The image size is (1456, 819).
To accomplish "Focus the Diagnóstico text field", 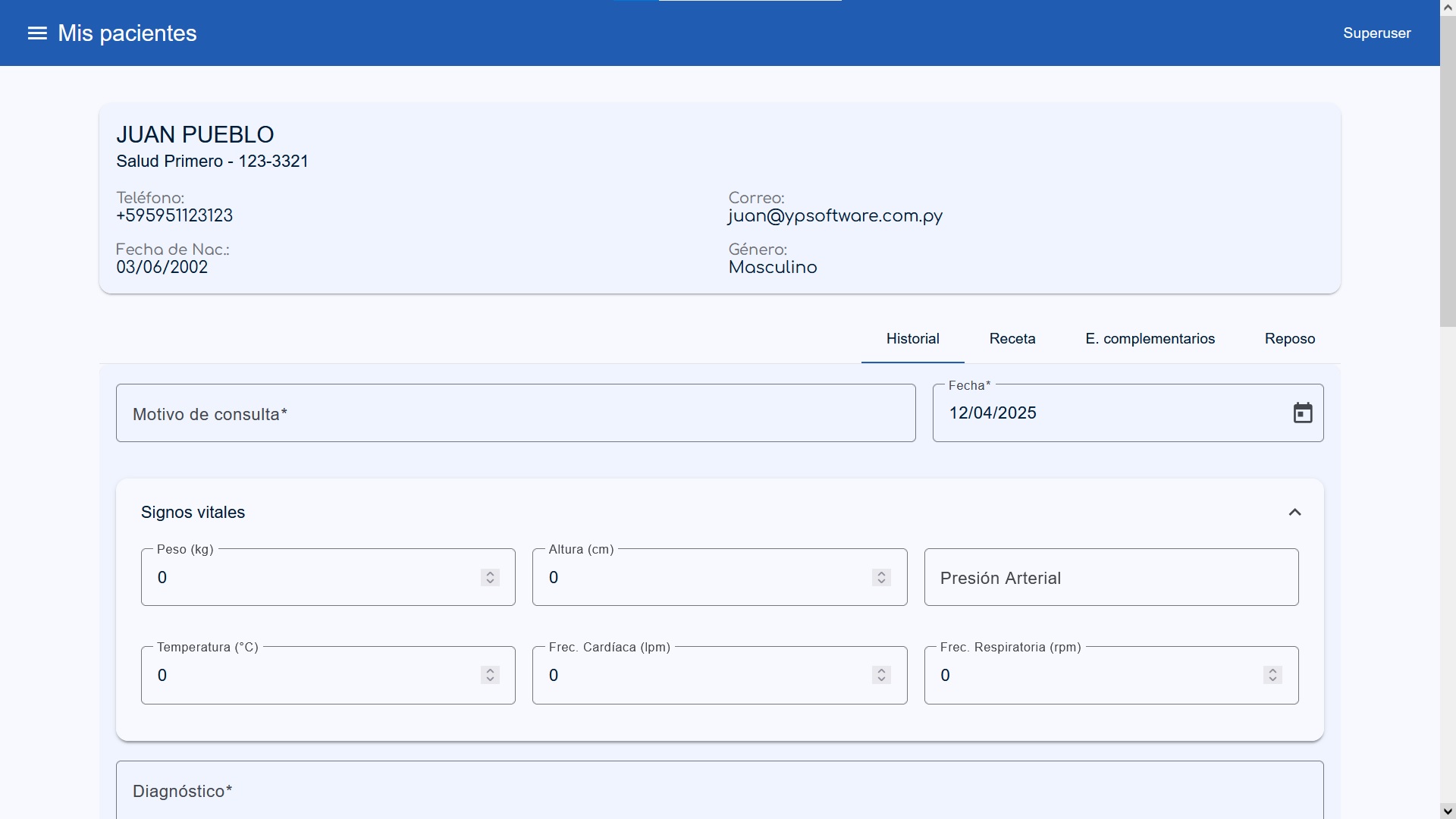I will pyautogui.click(x=720, y=790).
